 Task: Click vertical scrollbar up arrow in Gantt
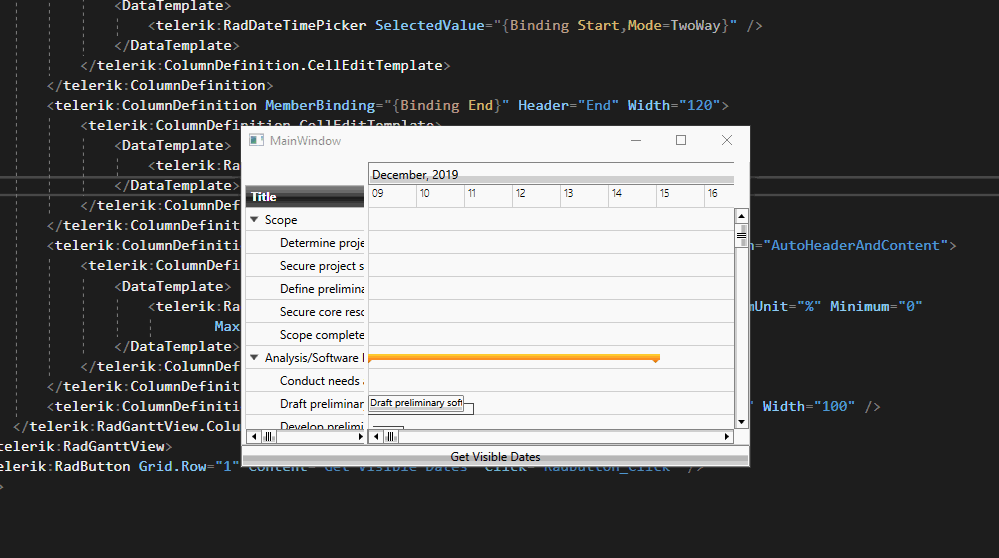742,215
